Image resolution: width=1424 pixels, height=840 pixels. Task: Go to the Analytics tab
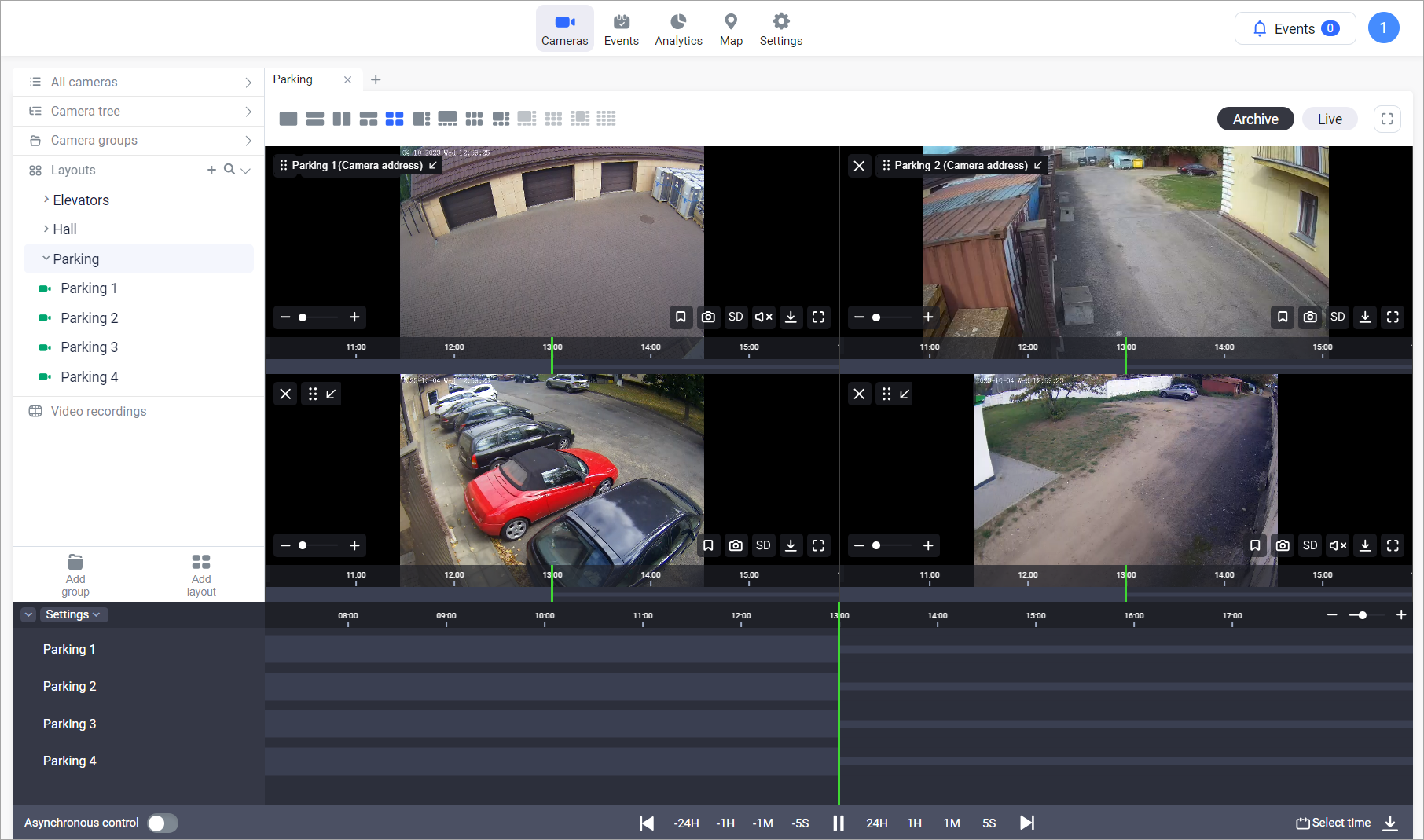(678, 29)
